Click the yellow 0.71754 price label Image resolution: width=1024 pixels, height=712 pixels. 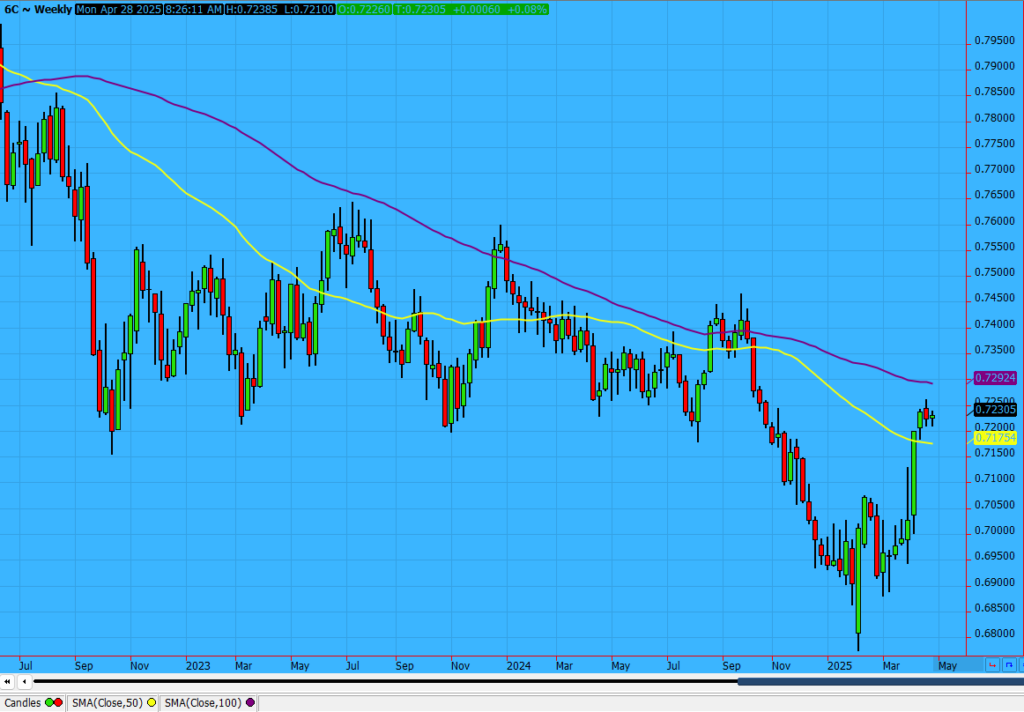point(994,438)
